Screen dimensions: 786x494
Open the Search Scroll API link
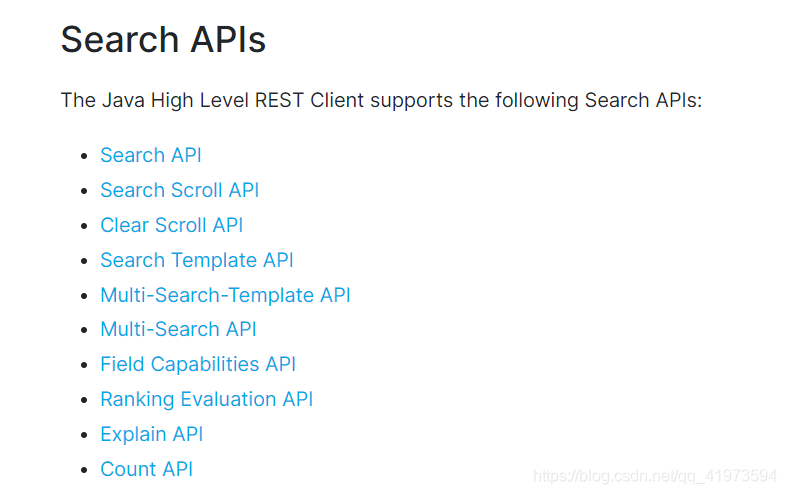point(179,190)
